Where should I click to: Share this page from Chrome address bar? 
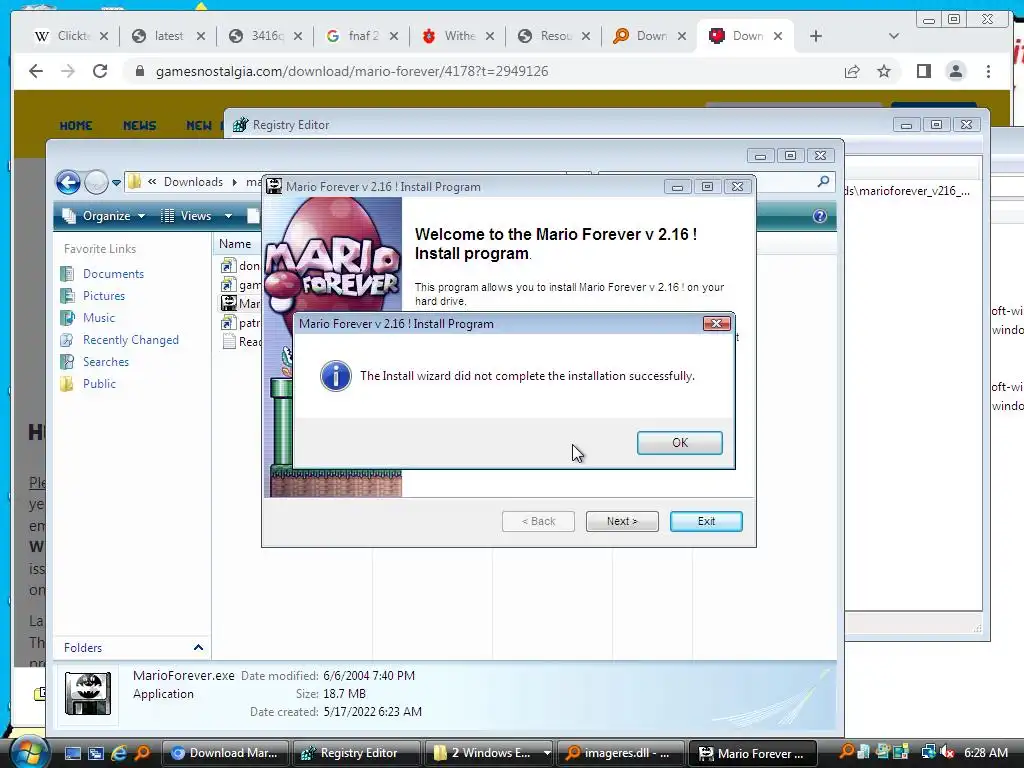(x=852, y=71)
